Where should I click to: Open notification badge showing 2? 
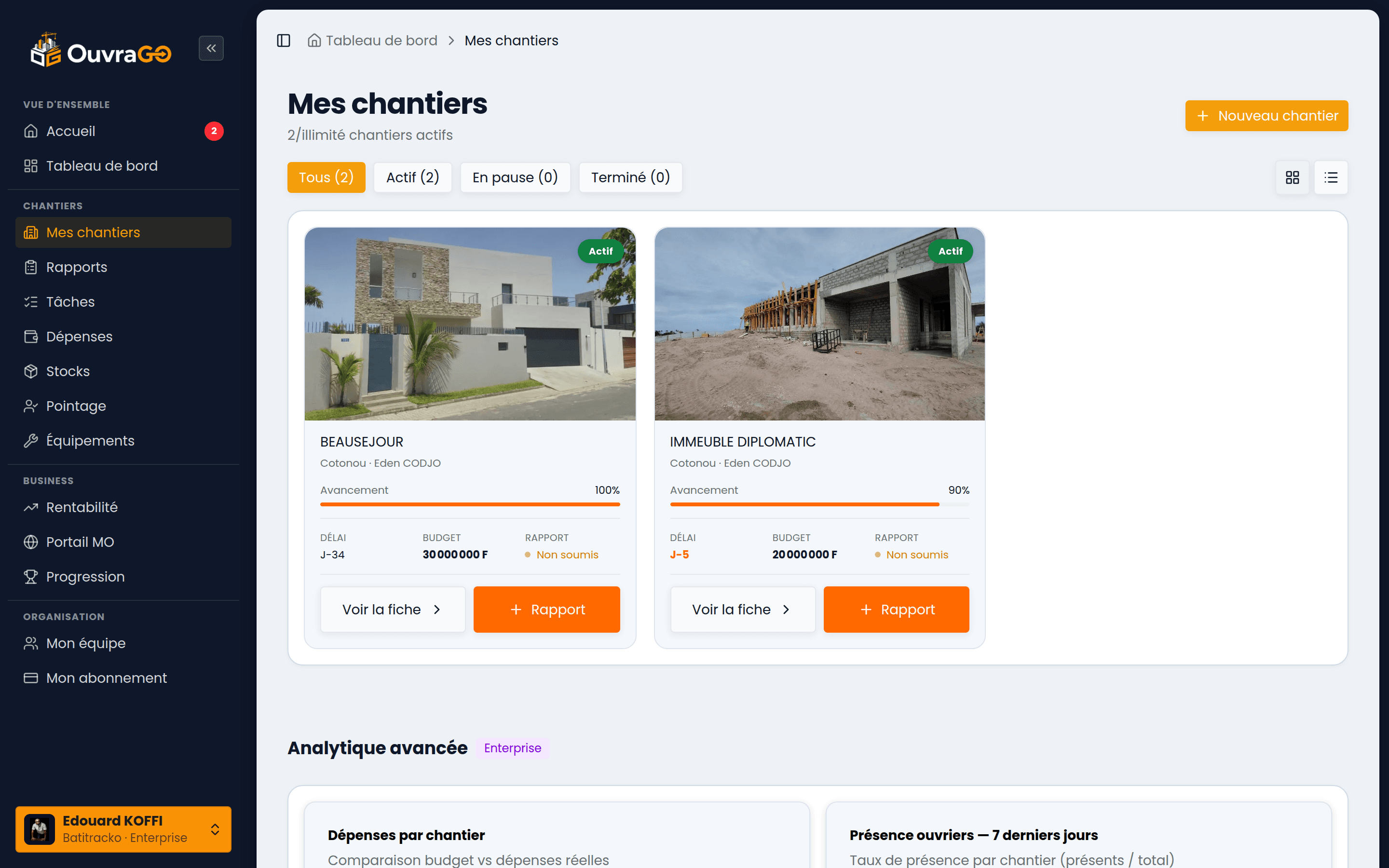(x=214, y=132)
